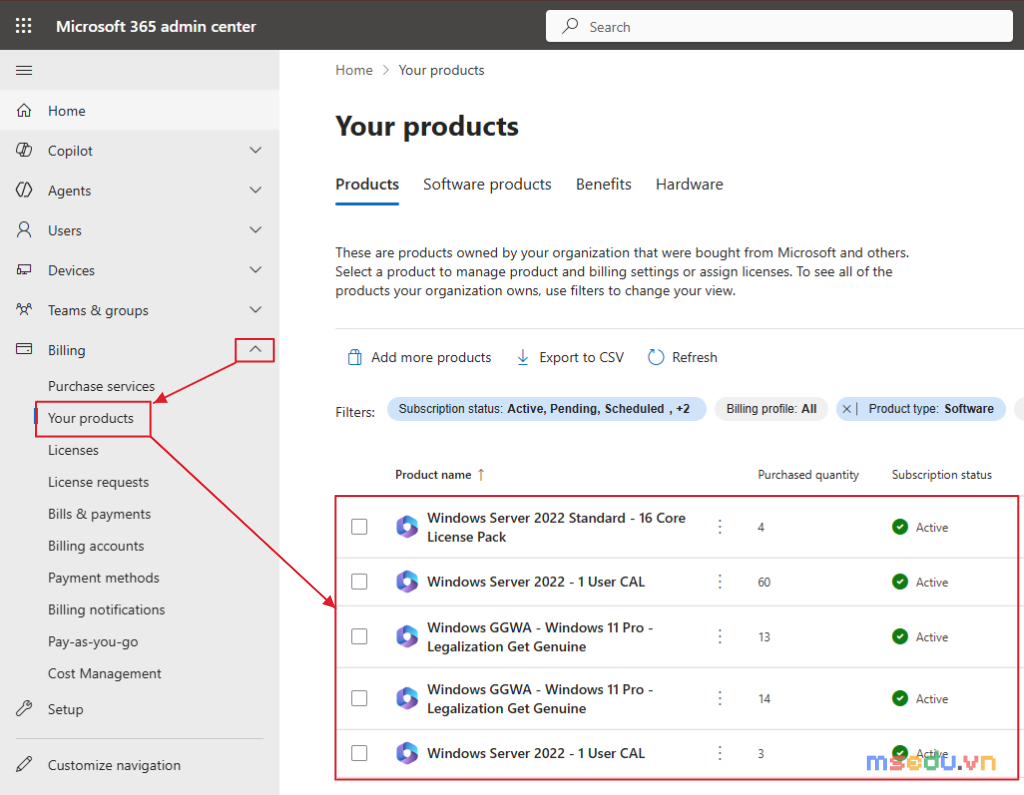The height and width of the screenshot is (795, 1024).
Task: Expand the Teams & groups chevron
Action: [x=255, y=310]
